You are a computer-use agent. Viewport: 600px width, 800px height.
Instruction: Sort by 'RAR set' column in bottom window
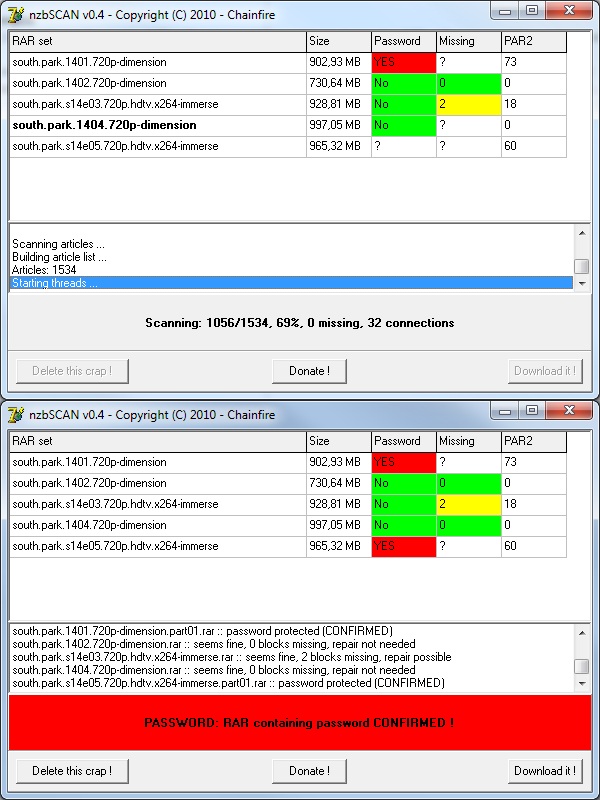click(x=158, y=441)
